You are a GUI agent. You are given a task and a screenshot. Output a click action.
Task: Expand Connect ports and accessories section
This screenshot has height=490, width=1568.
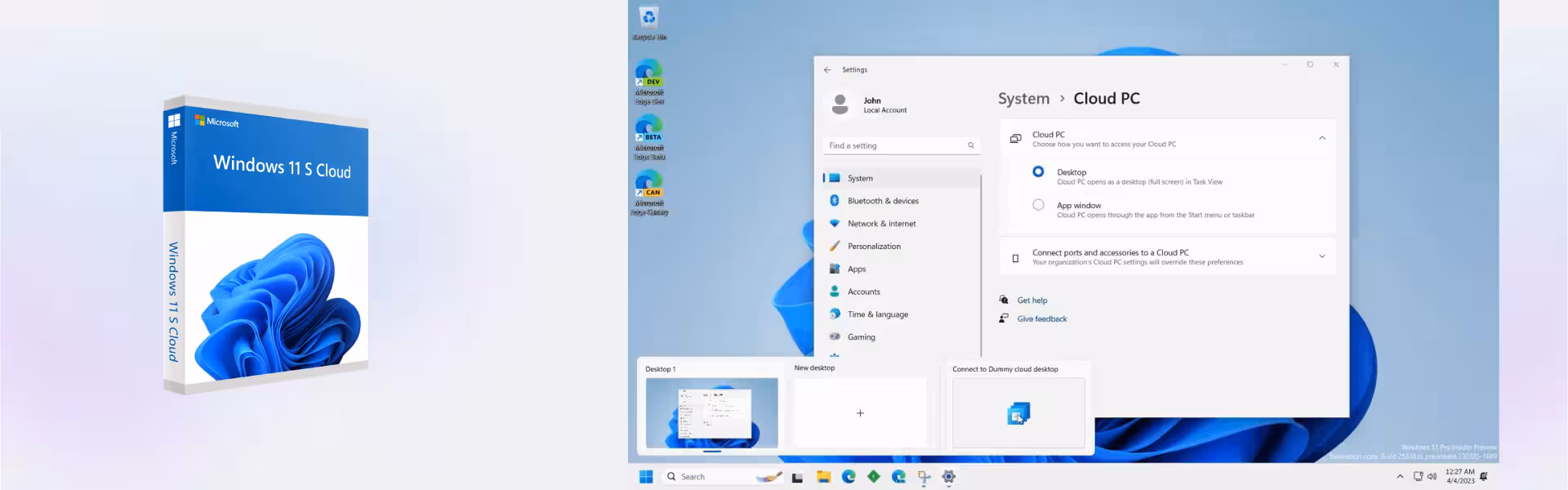[1322, 256]
